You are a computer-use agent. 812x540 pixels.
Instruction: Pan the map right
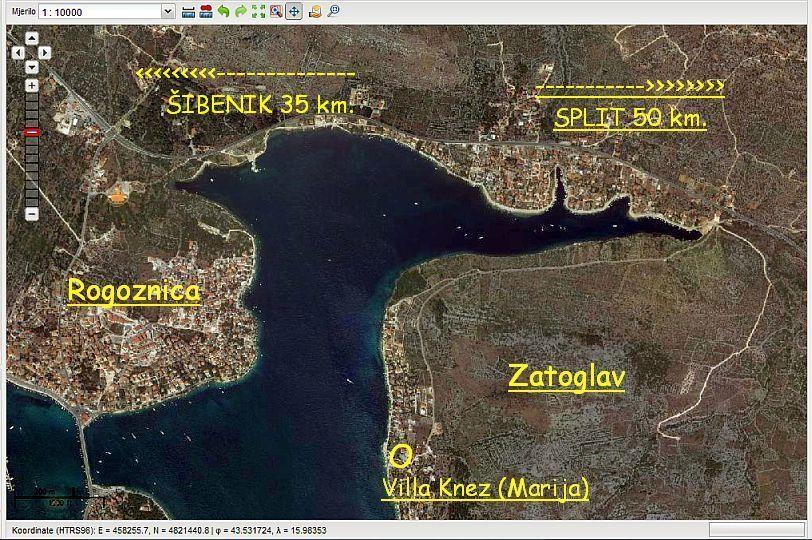click(x=45, y=52)
